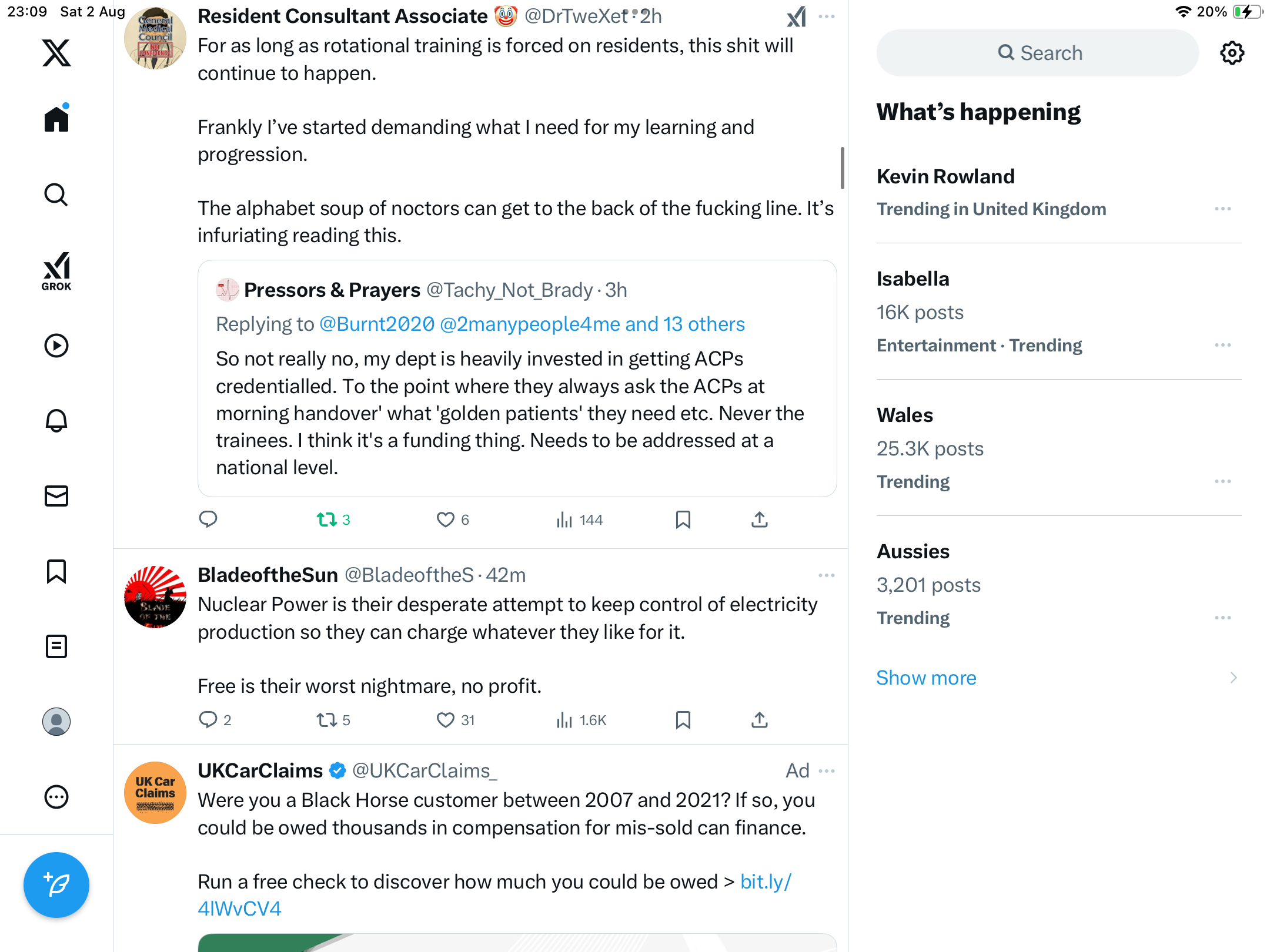Share the BladeoftheSun post

(759, 720)
